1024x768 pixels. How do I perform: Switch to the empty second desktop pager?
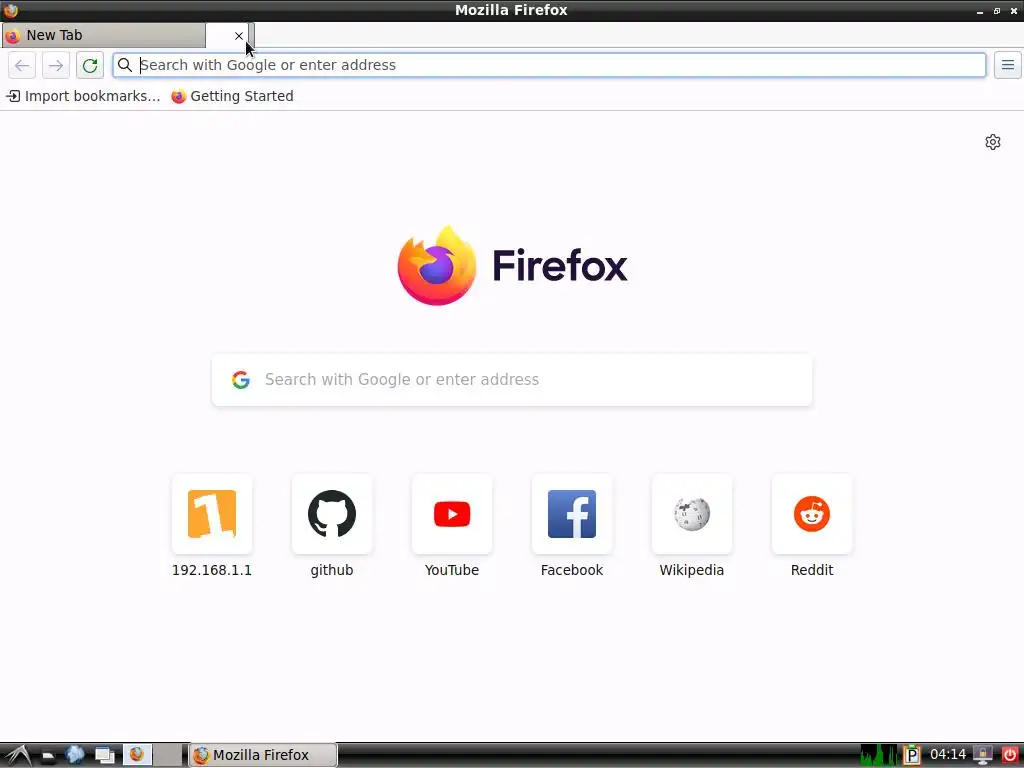pos(168,756)
